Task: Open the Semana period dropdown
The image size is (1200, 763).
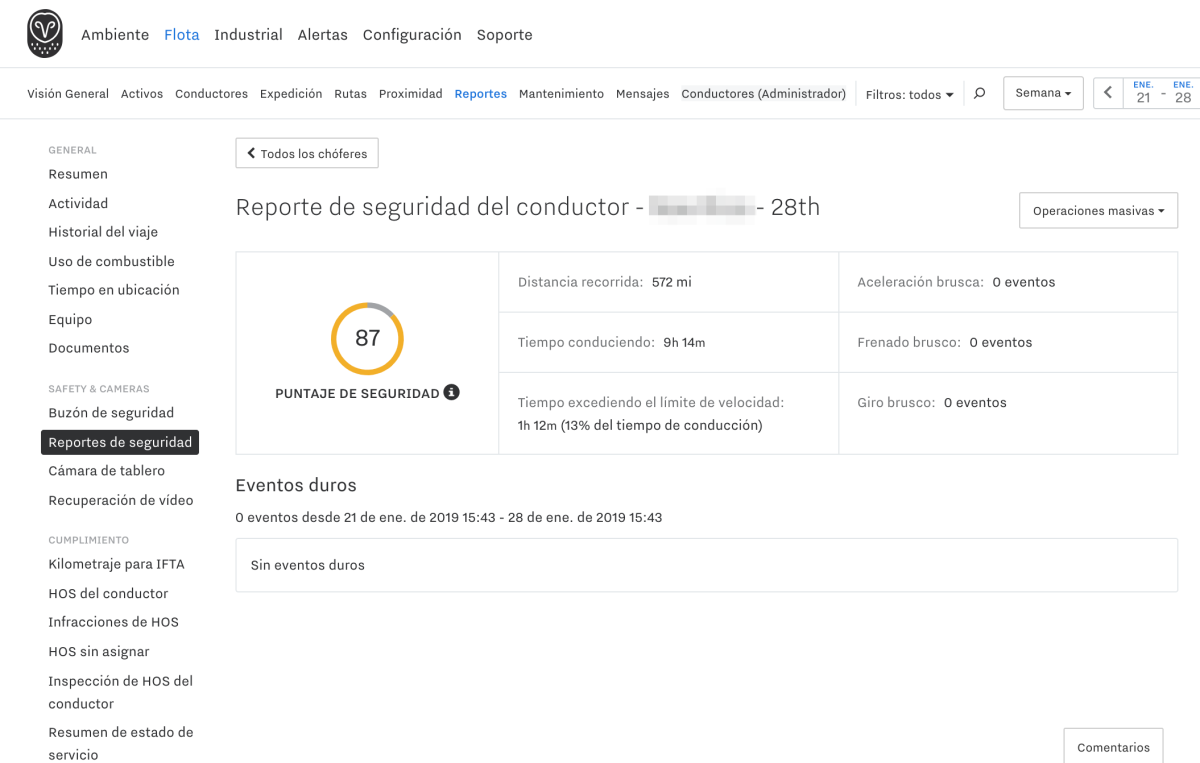Action: tap(1043, 93)
